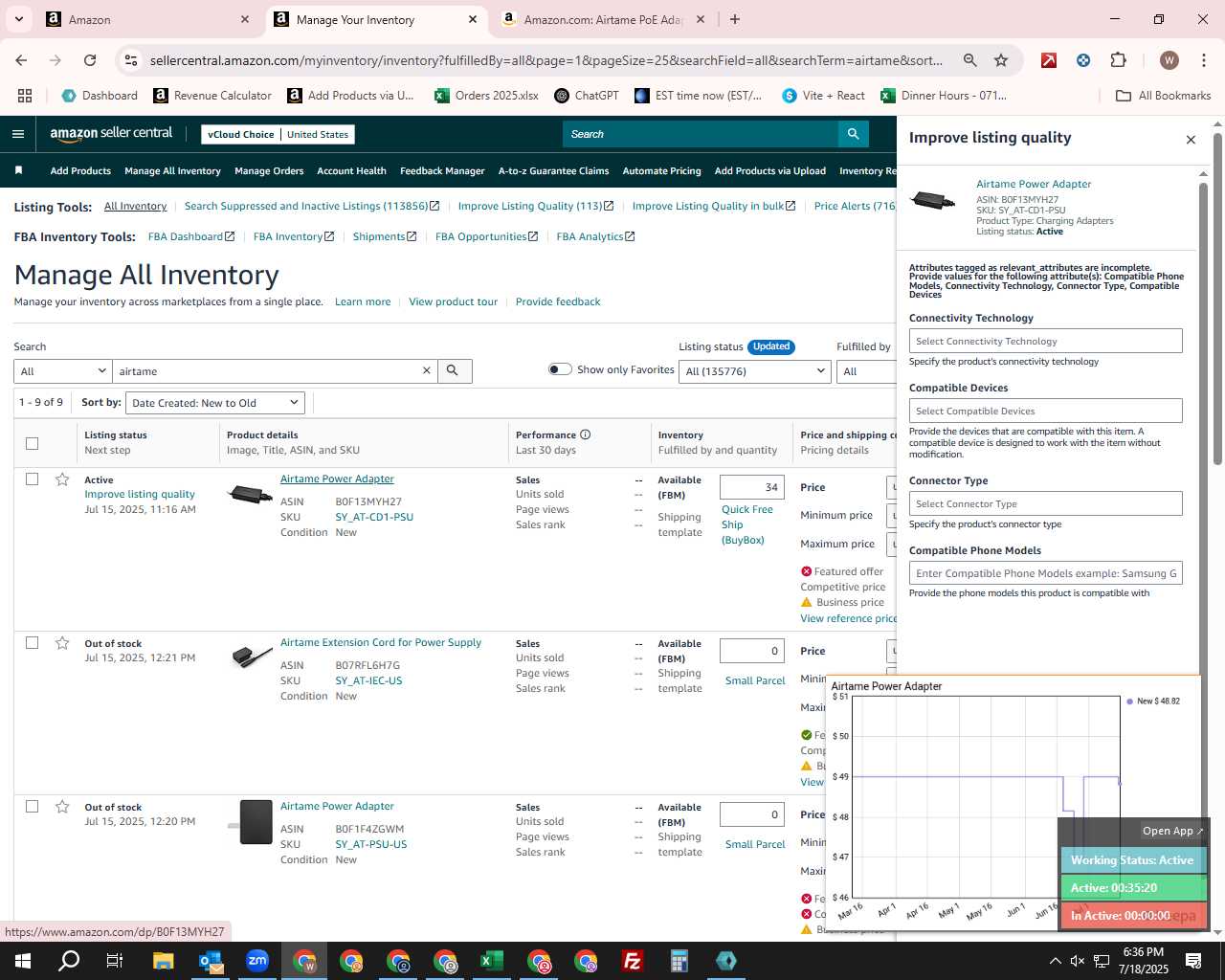Click the vCloud Choice United States selector

pyautogui.click(x=278, y=135)
